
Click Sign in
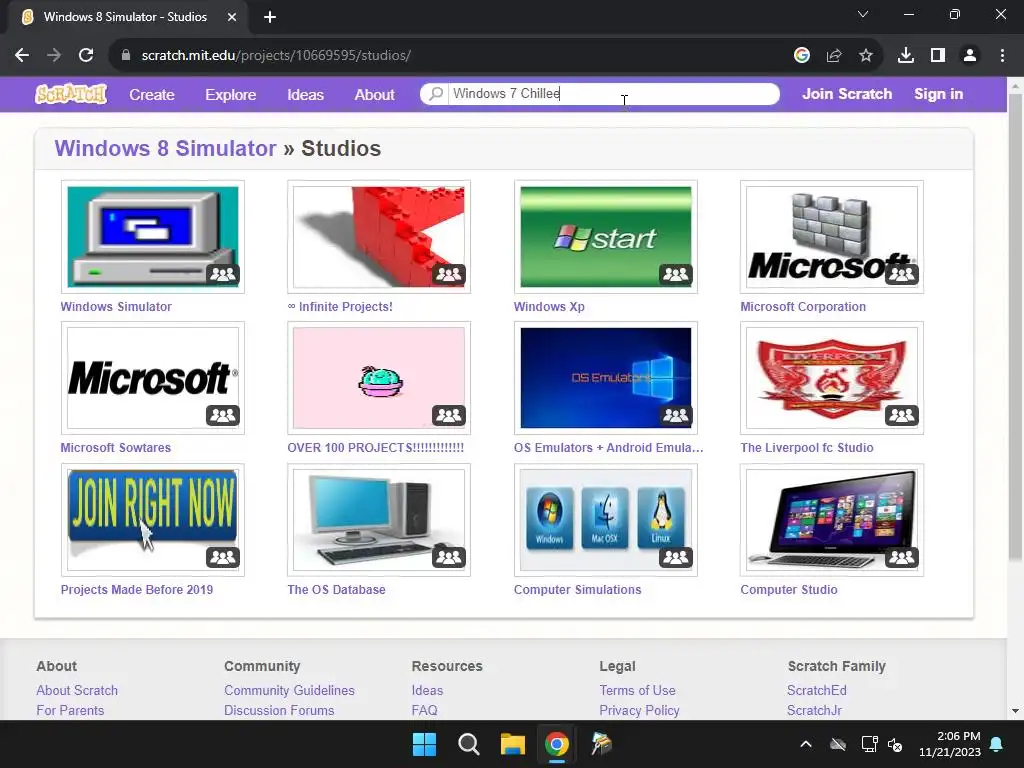click(x=938, y=94)
